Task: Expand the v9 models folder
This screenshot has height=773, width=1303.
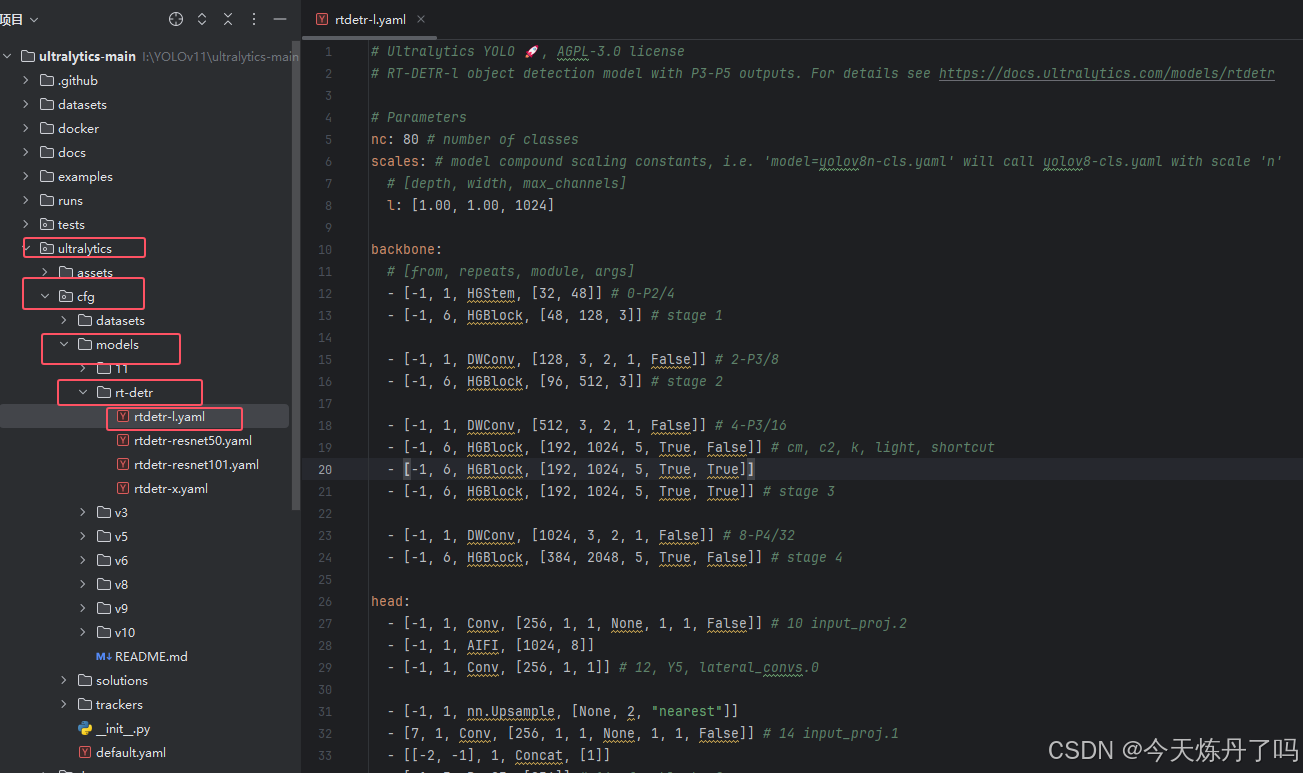Action: click(x=84, y=608)
